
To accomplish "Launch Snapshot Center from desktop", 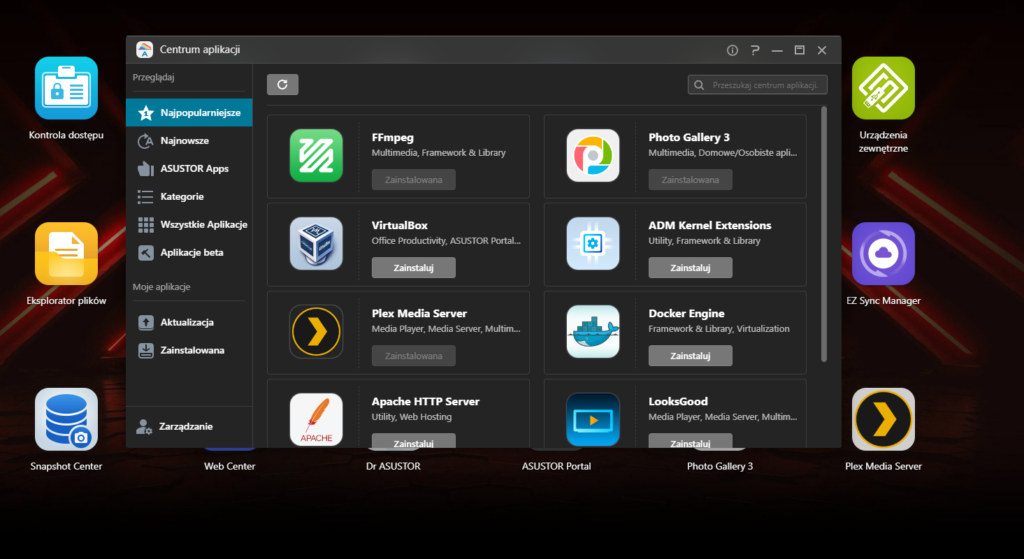I will [x=66, y=419].
